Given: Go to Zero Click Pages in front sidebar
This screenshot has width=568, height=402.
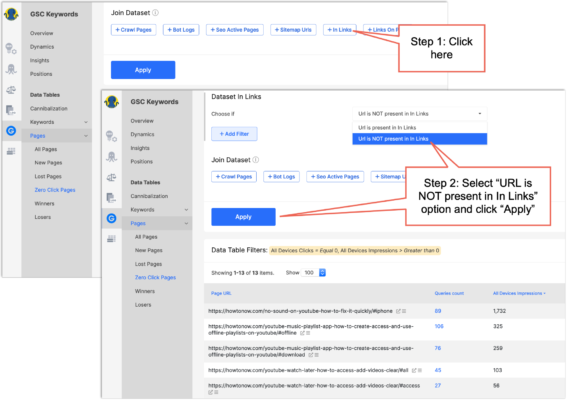Looking at the screenshot, I should coord(155,277).
